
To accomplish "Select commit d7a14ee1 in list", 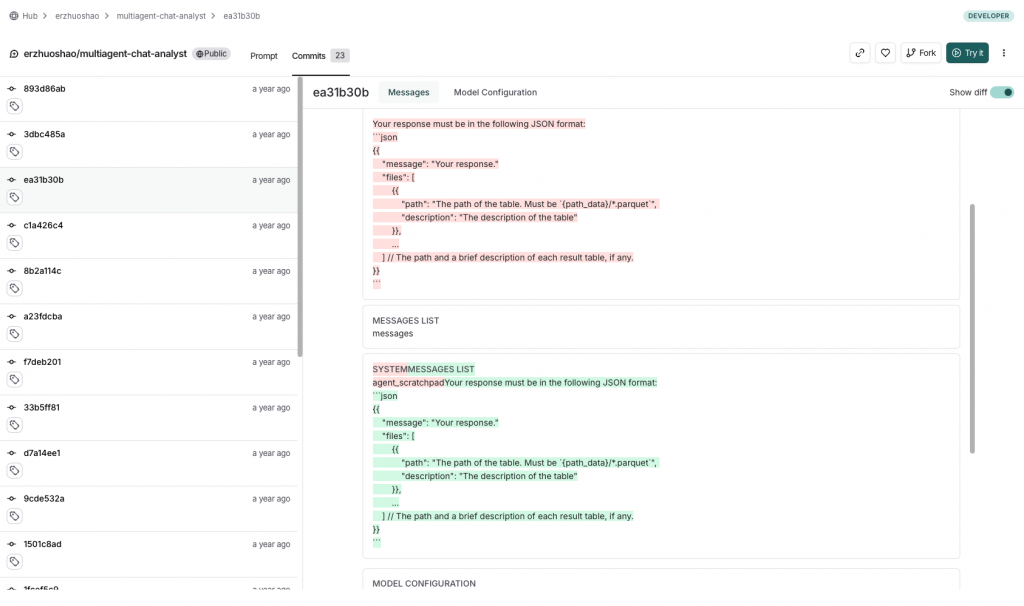I will point(148,463).
